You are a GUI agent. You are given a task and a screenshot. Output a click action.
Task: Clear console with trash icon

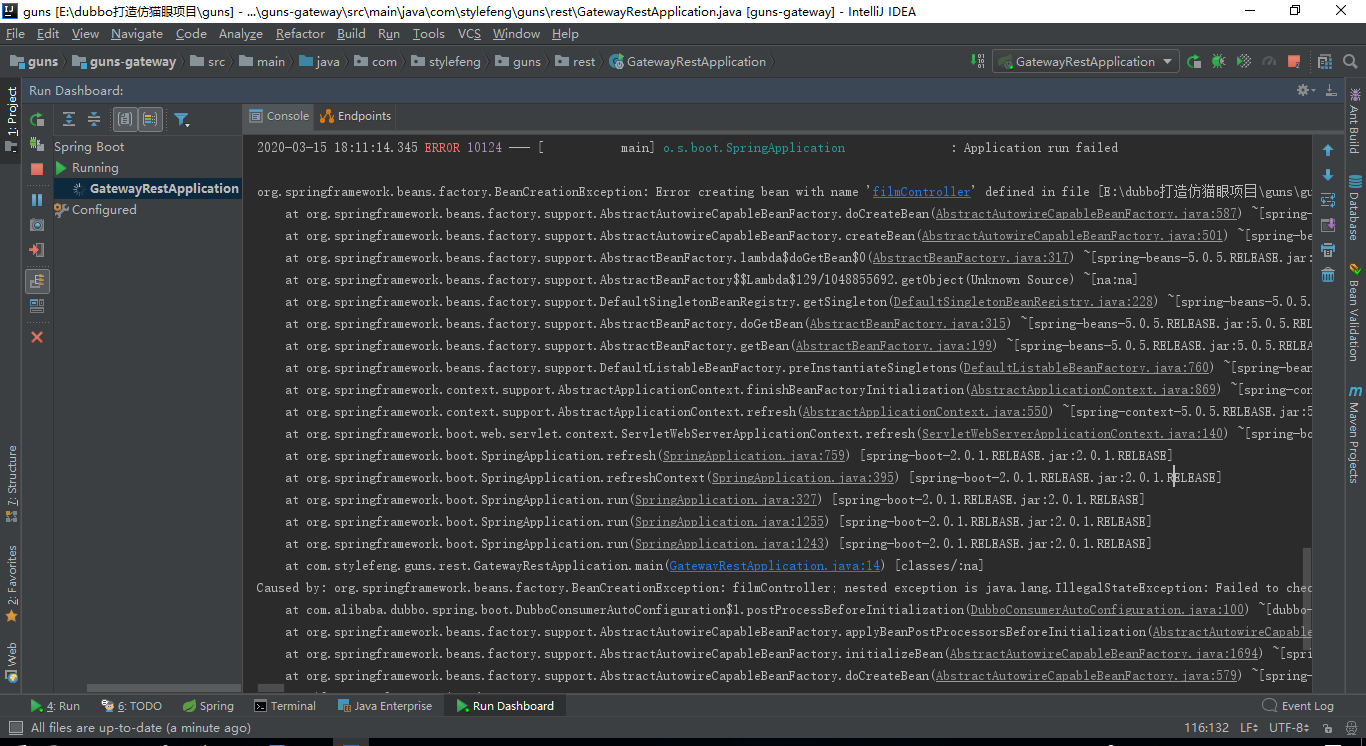coord(1328,275)
